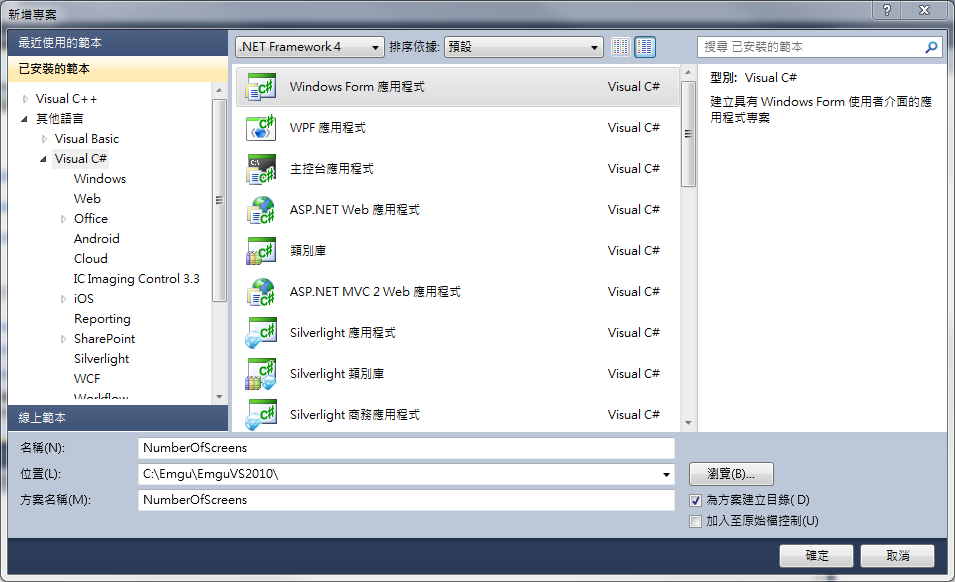Screen dimensions: 955x582
Task: Select the Cloud category in tree
Action: pos(91,259)
